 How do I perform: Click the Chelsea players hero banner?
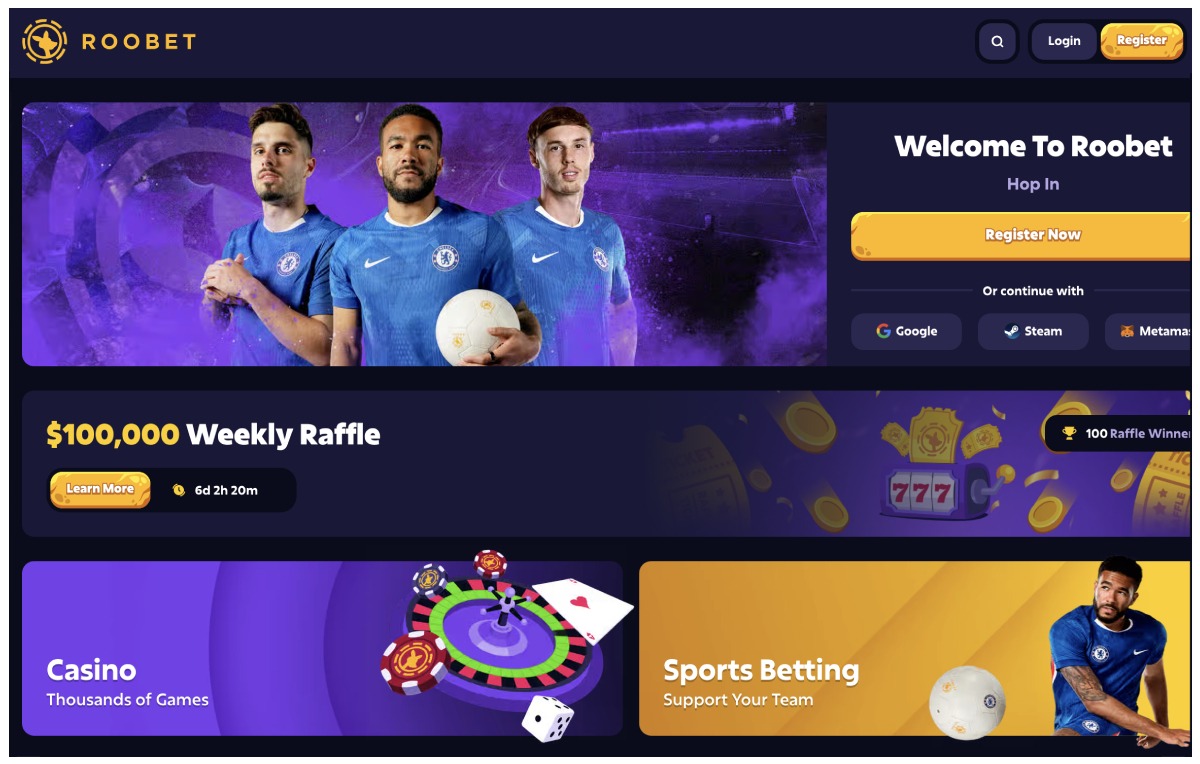click(x=424, y=234)
